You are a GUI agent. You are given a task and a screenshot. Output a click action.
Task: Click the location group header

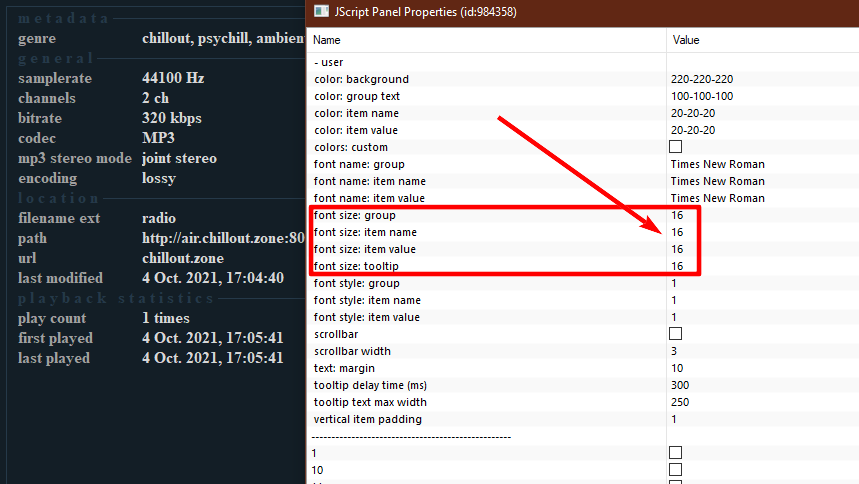point(59,198)
